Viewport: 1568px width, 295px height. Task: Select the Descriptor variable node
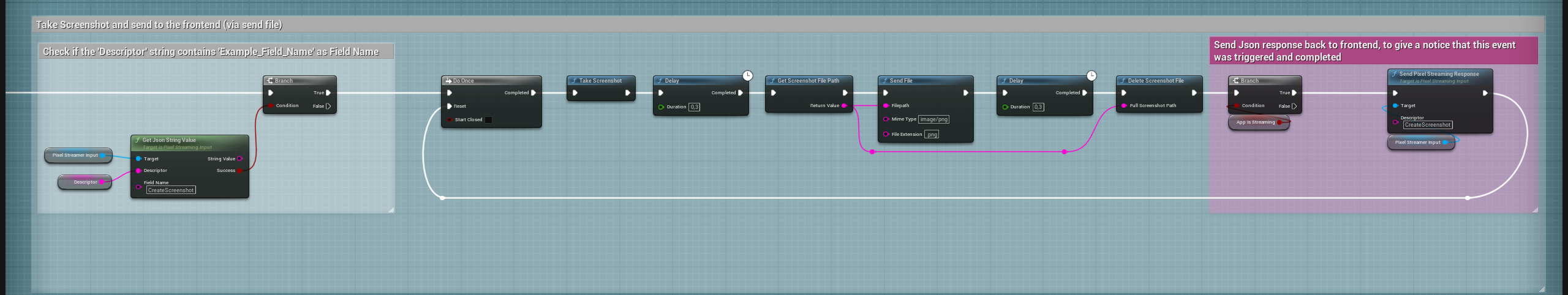85,182
